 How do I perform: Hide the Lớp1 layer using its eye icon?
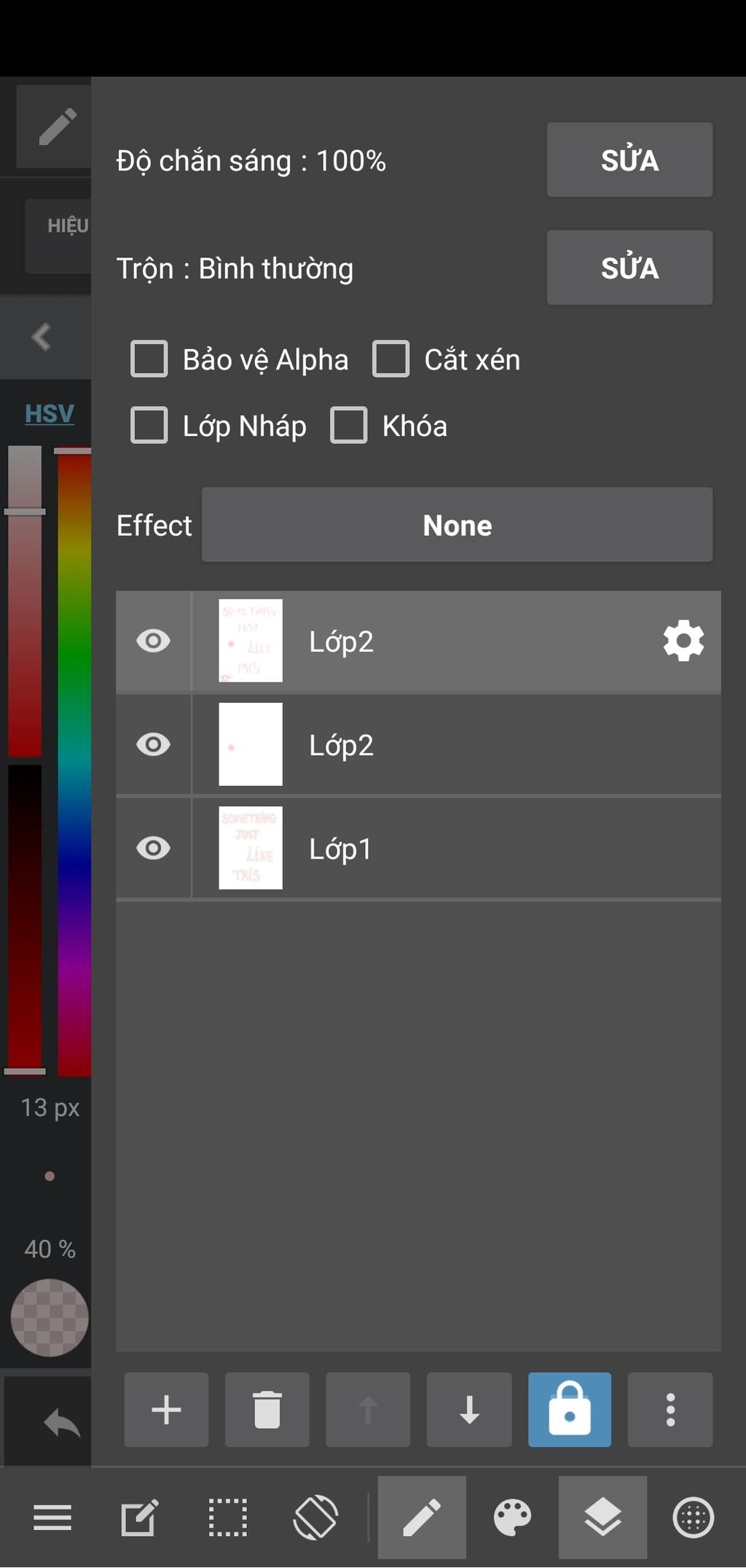pos(153,848)
